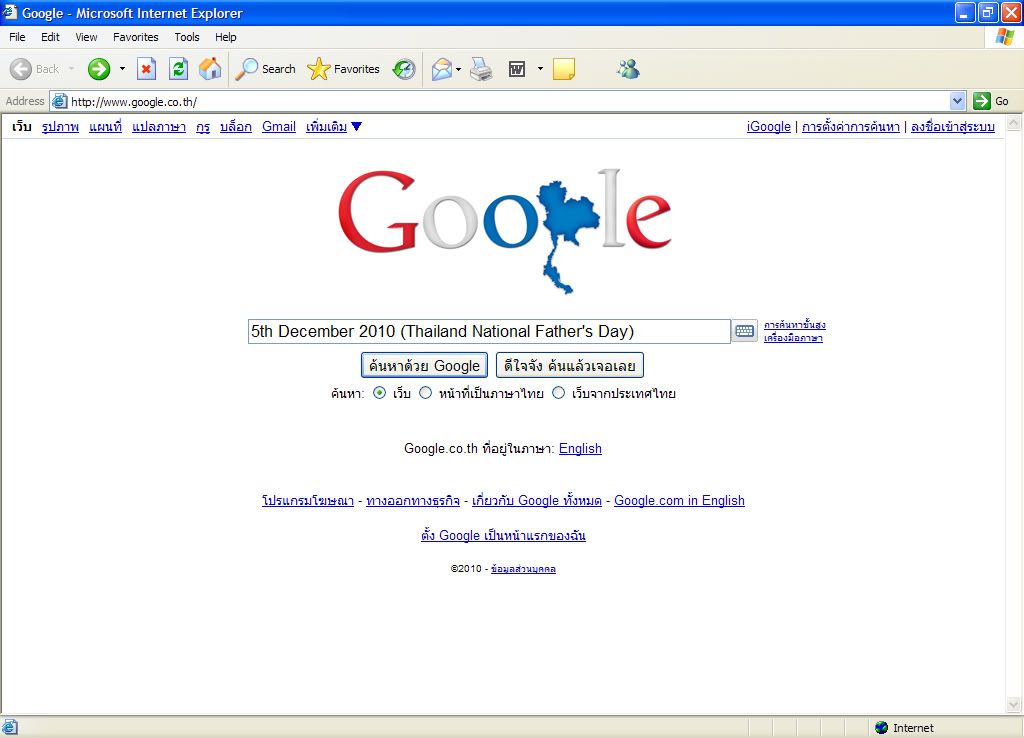Expand the Back button history dropdown
The image size is (1024, 738).
[x=71, y=69]
